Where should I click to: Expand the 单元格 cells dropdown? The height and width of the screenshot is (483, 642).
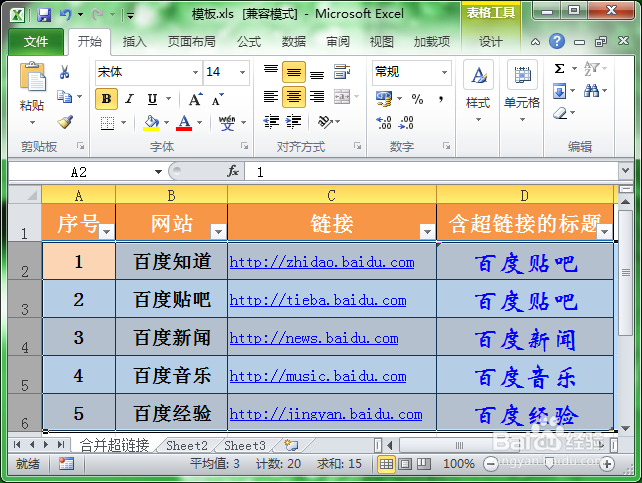(522, 120)
